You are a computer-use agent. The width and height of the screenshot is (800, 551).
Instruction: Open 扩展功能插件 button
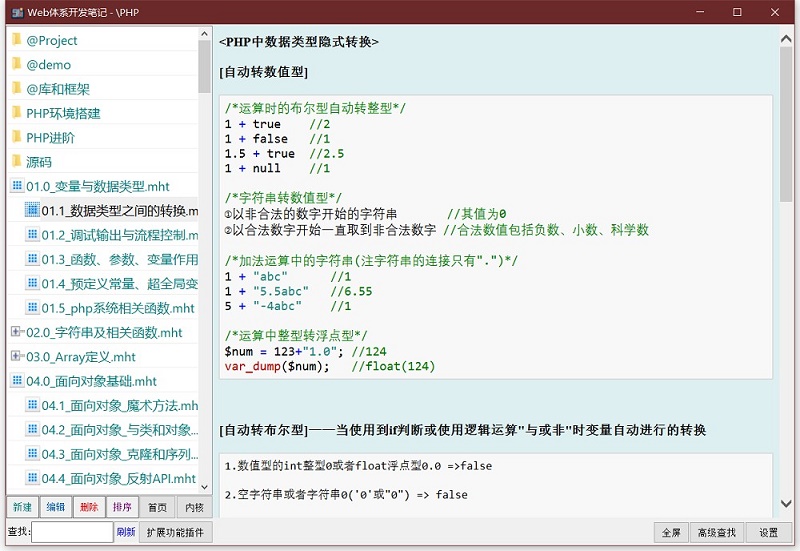click(175, 532)
